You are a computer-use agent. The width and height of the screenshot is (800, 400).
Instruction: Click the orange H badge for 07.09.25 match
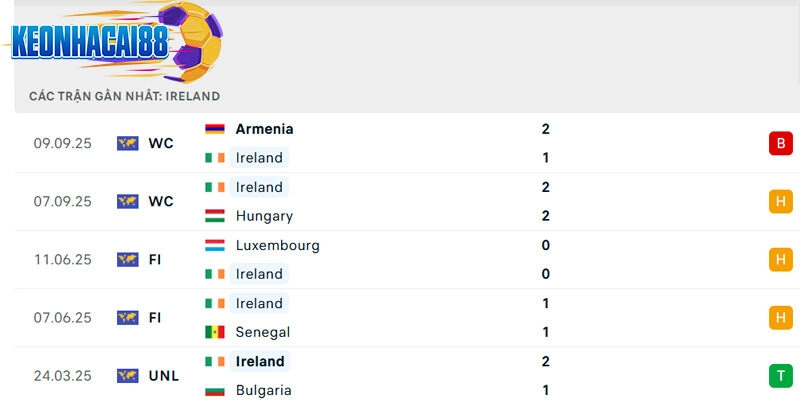point(780,202)
